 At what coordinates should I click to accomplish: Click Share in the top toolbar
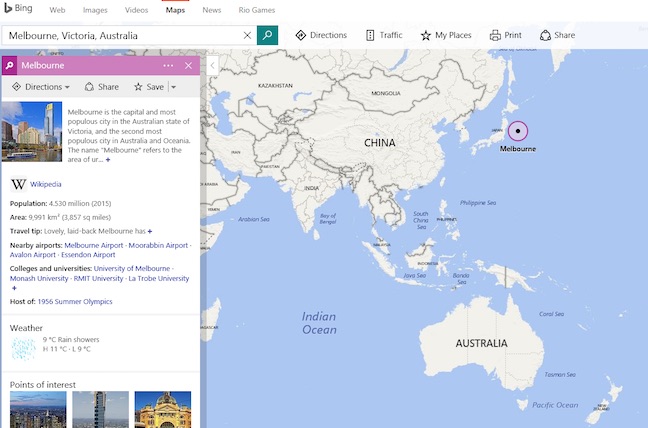(557, 36)
